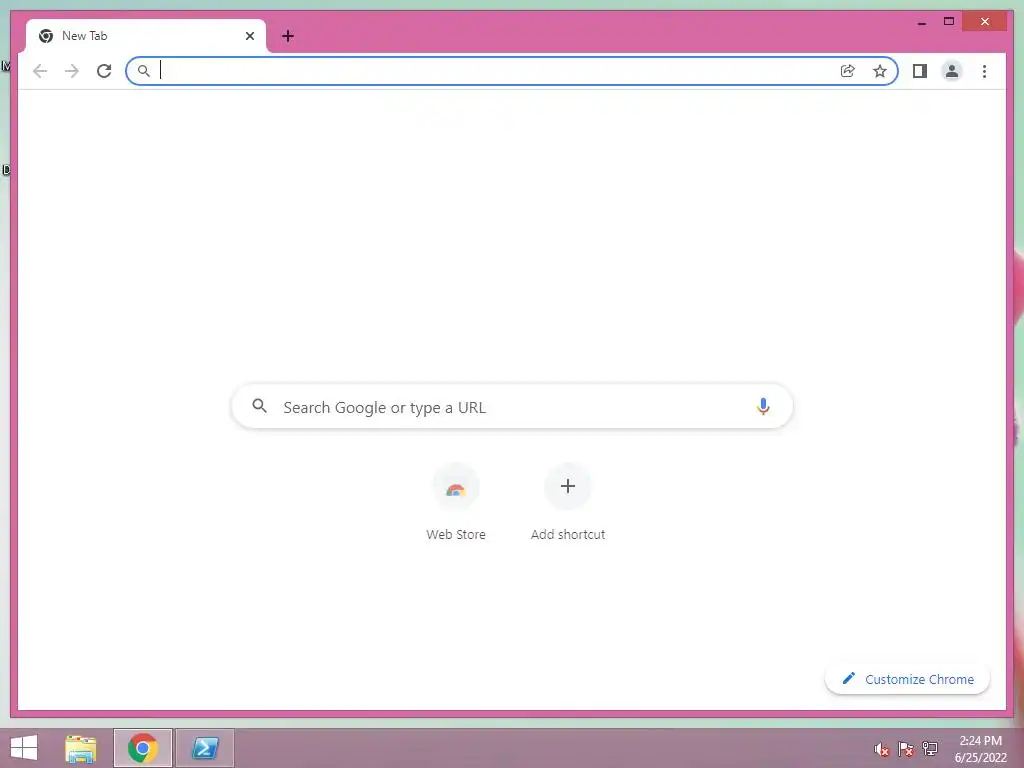Screen dimensions: 1024x768
Task: Share this page via the share icon
Action: [848, 71]
